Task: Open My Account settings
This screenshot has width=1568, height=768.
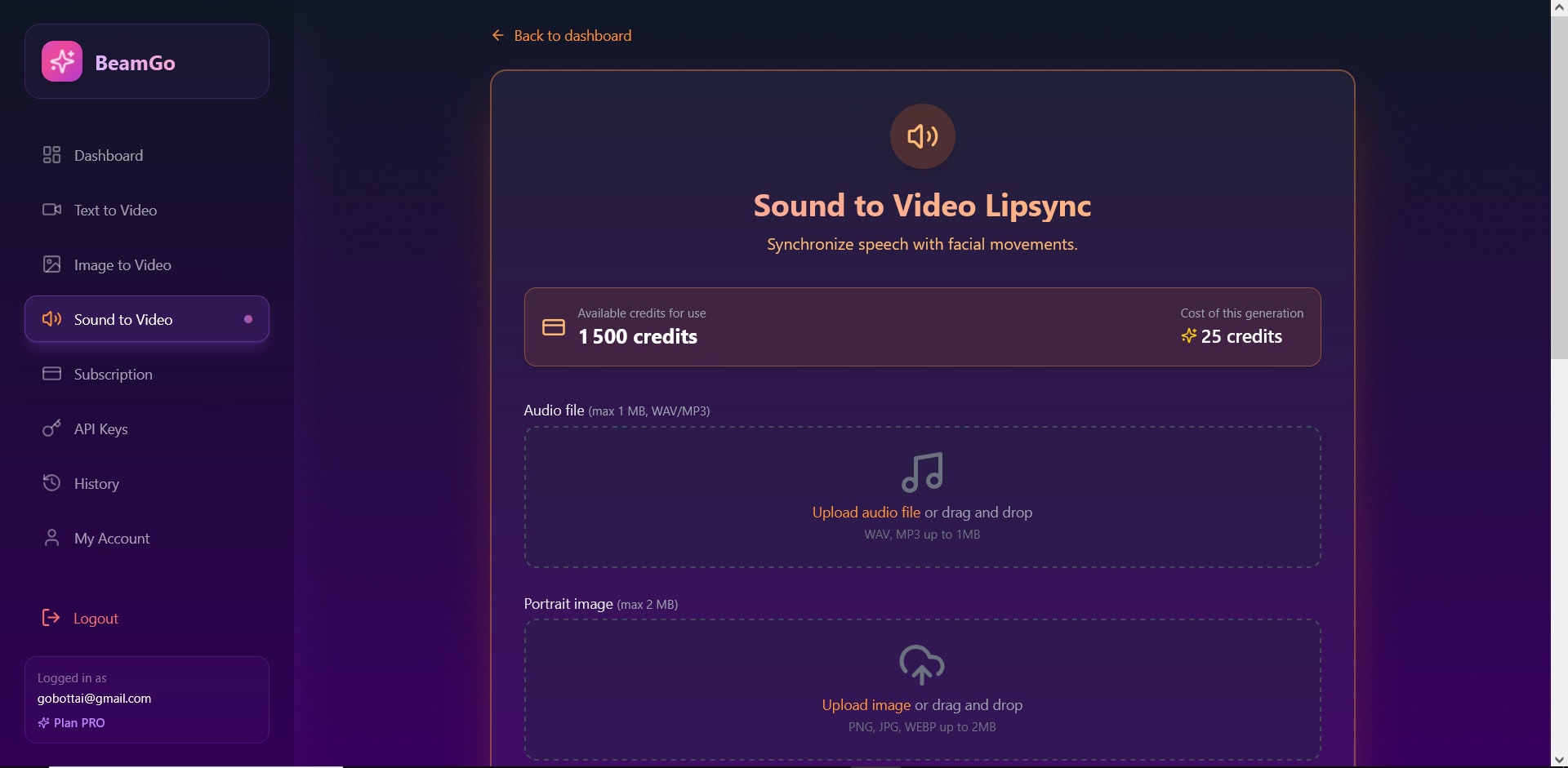Action: [x=147, y=538]
